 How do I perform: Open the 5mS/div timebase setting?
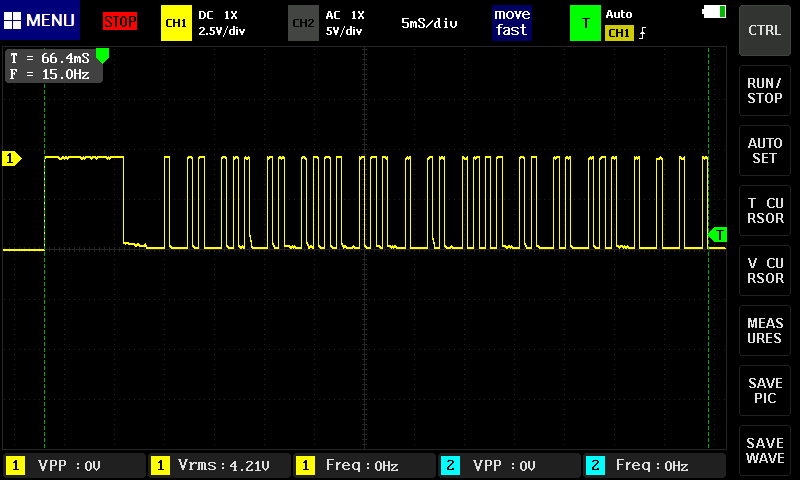pyautogui.click(x=429, y=22)
